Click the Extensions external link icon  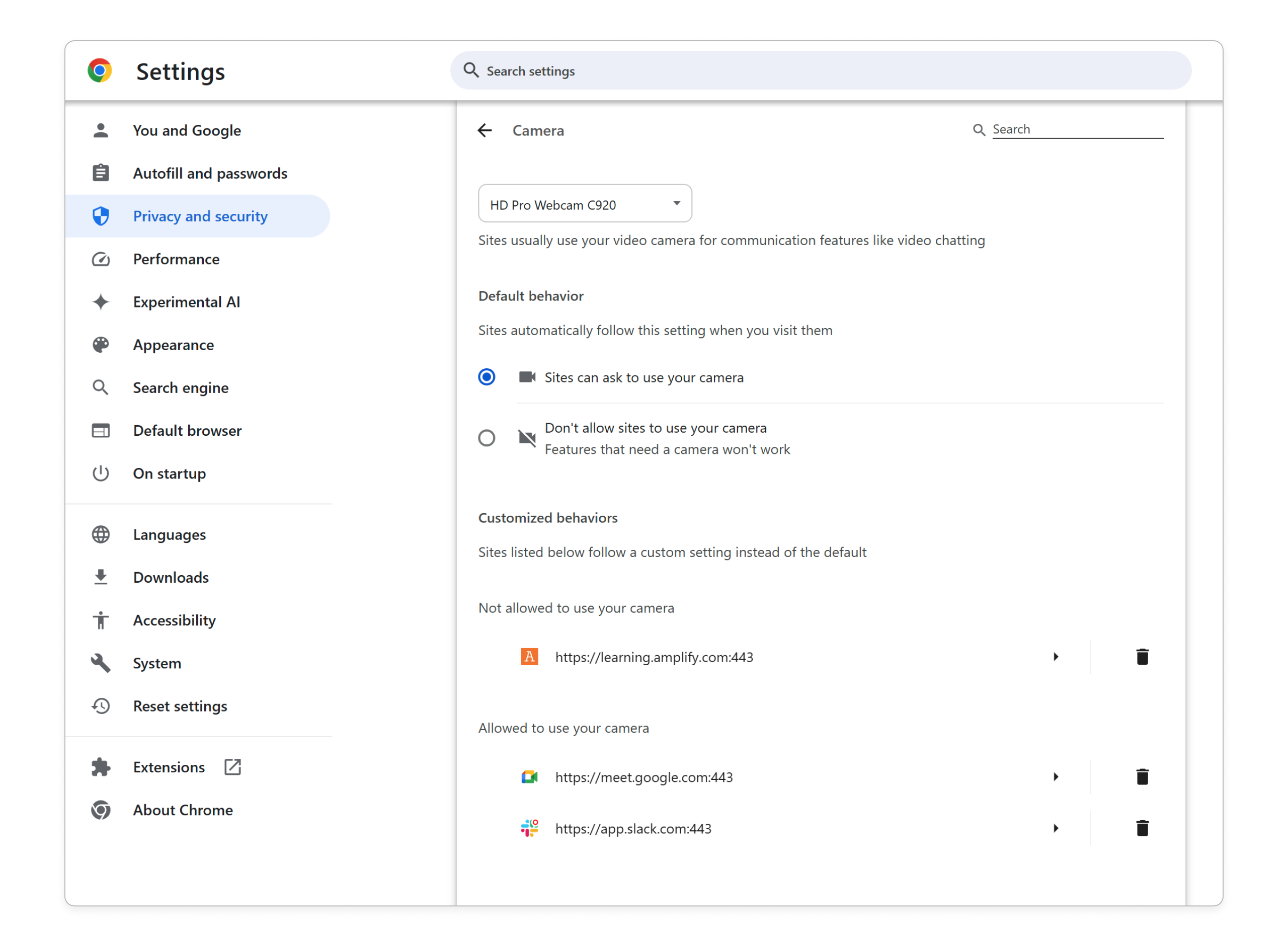232,767
